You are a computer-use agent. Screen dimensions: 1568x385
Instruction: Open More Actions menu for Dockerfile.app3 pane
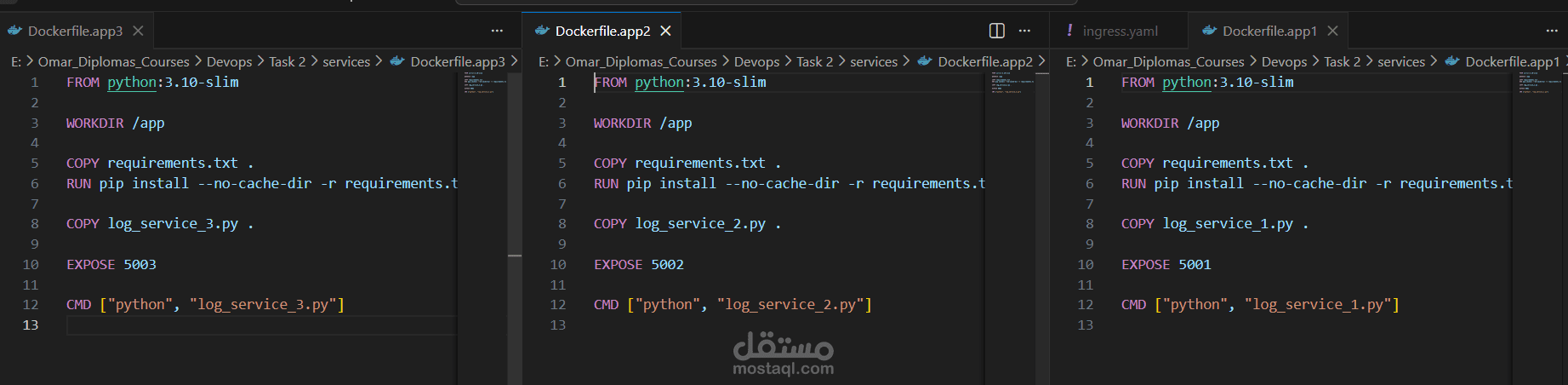click(497, 31)
